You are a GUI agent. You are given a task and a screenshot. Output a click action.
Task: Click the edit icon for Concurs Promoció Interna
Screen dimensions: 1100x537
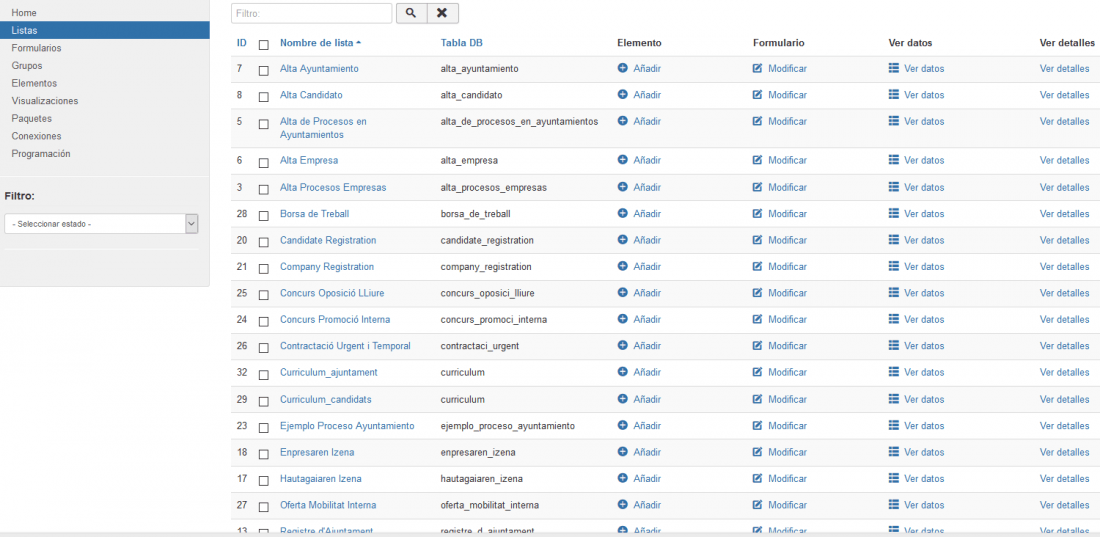click(758, 319)
